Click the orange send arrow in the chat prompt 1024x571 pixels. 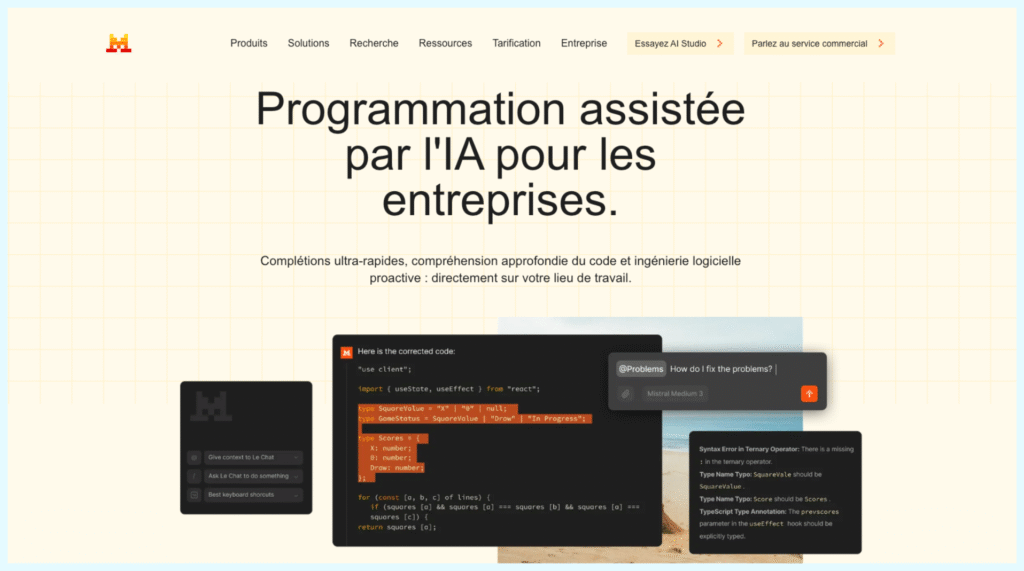[809, 393]
